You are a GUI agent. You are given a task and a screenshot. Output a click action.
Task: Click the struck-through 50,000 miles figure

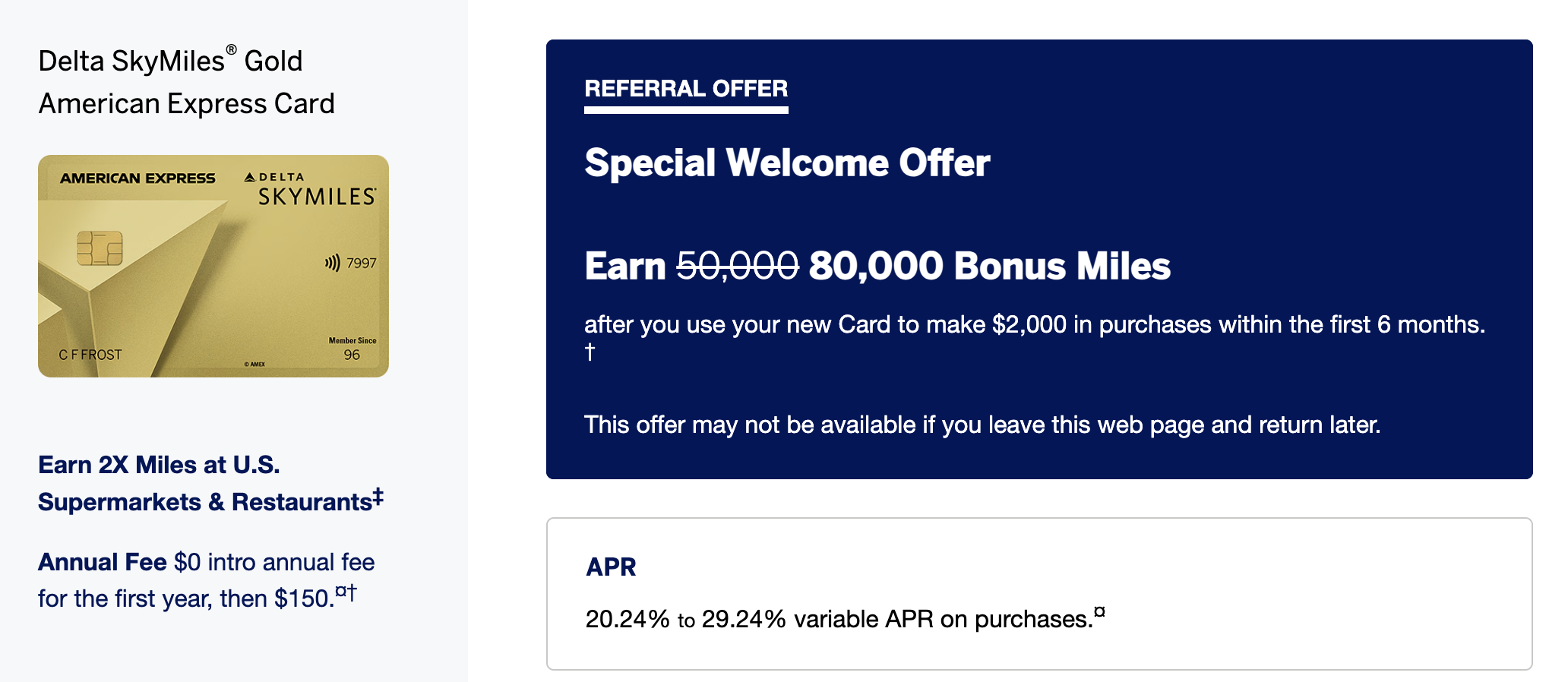(737, 266)
